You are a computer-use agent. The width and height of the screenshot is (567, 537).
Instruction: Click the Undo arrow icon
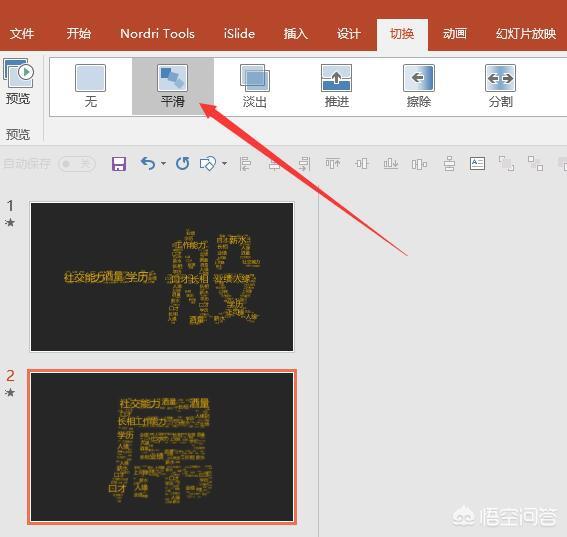click(x=148, y=164)
